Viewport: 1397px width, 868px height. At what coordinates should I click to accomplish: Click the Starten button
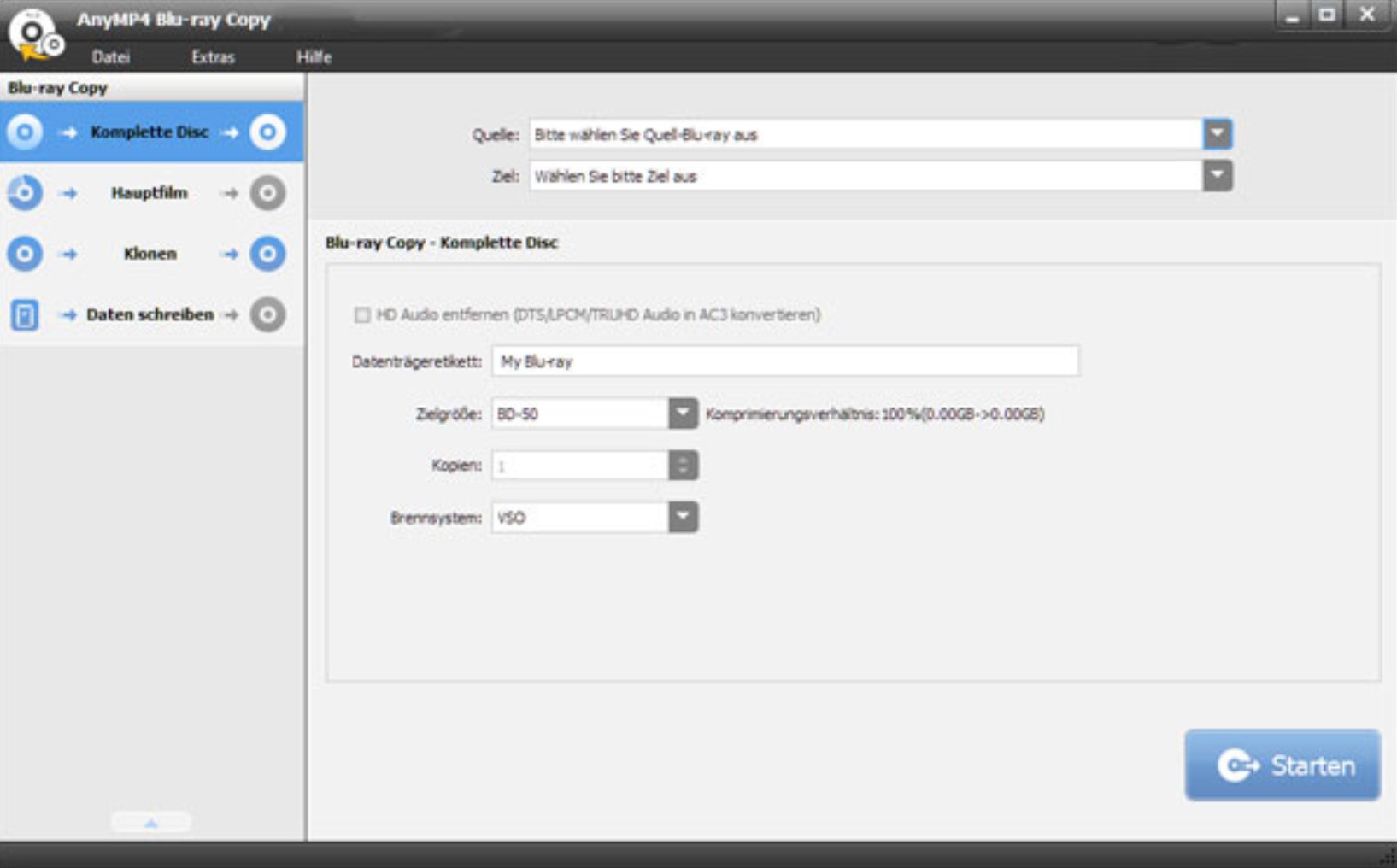[1283, 765]
